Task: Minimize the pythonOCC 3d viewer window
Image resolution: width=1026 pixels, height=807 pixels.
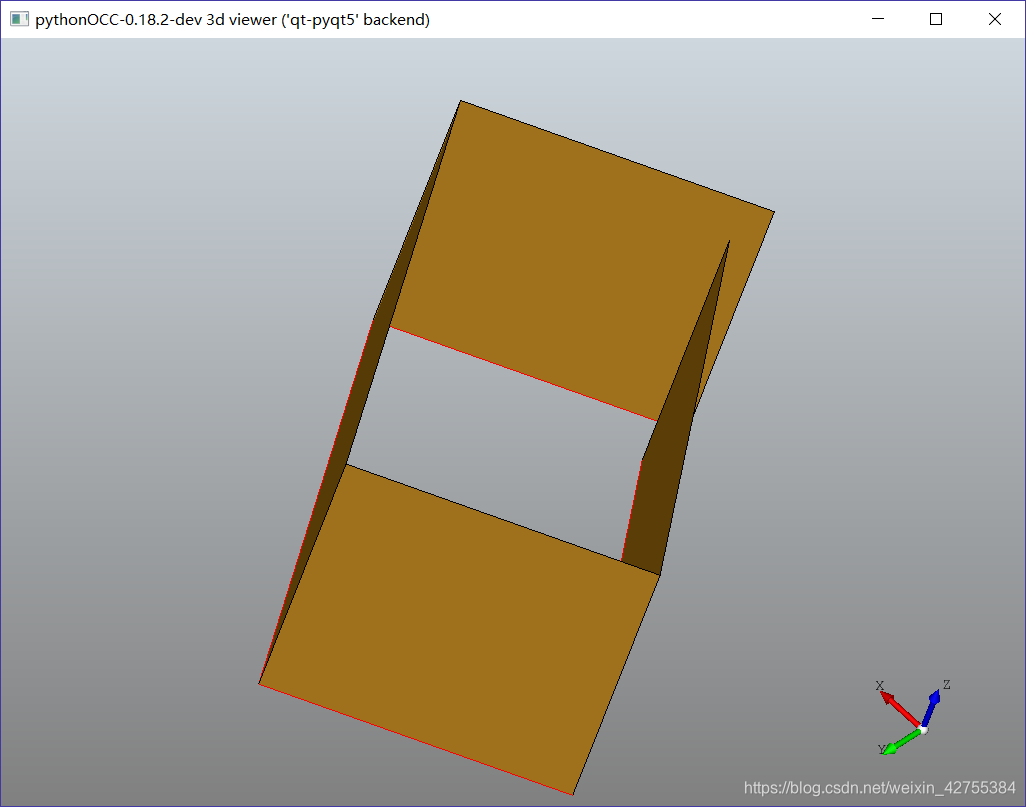Action: [878, 19]
